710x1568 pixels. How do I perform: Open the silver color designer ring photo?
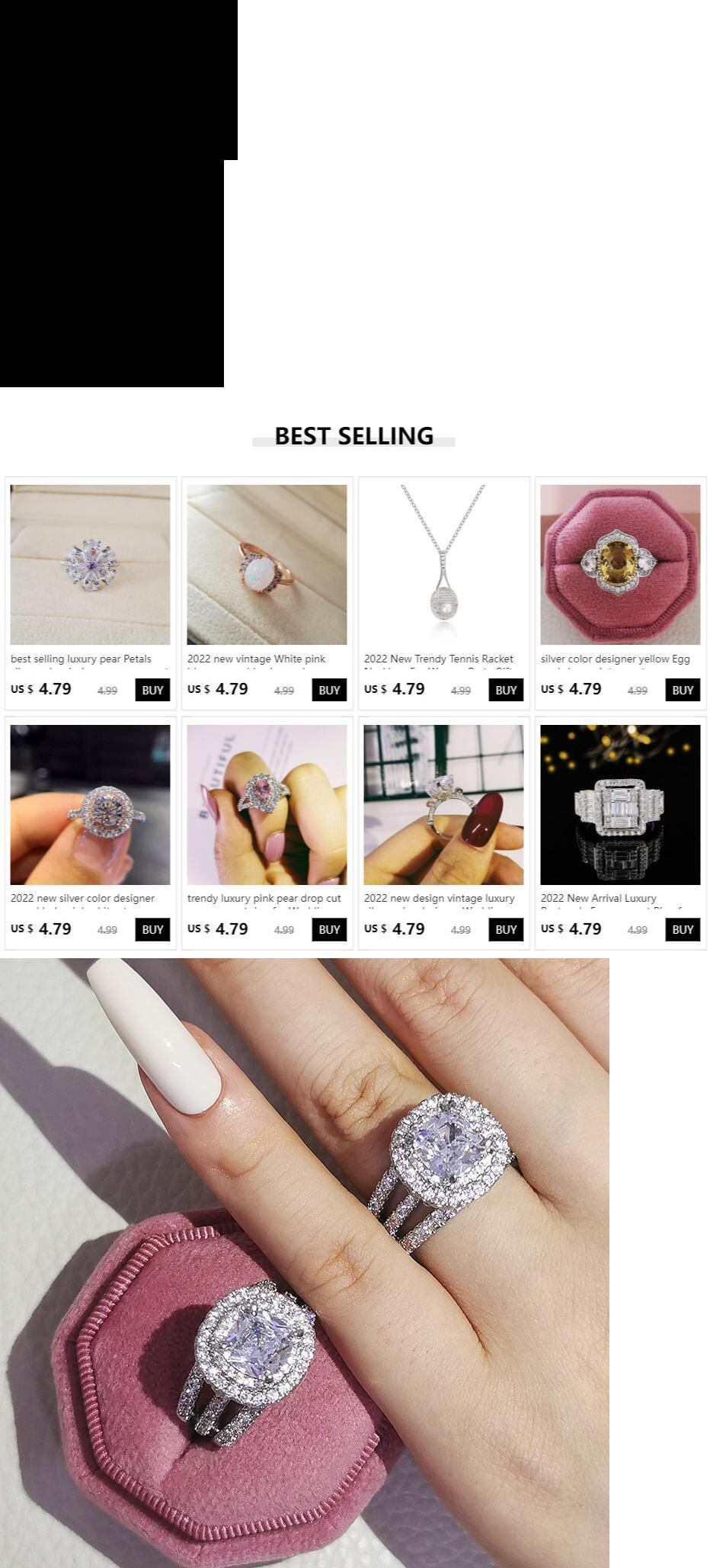[x=90, y=804]
